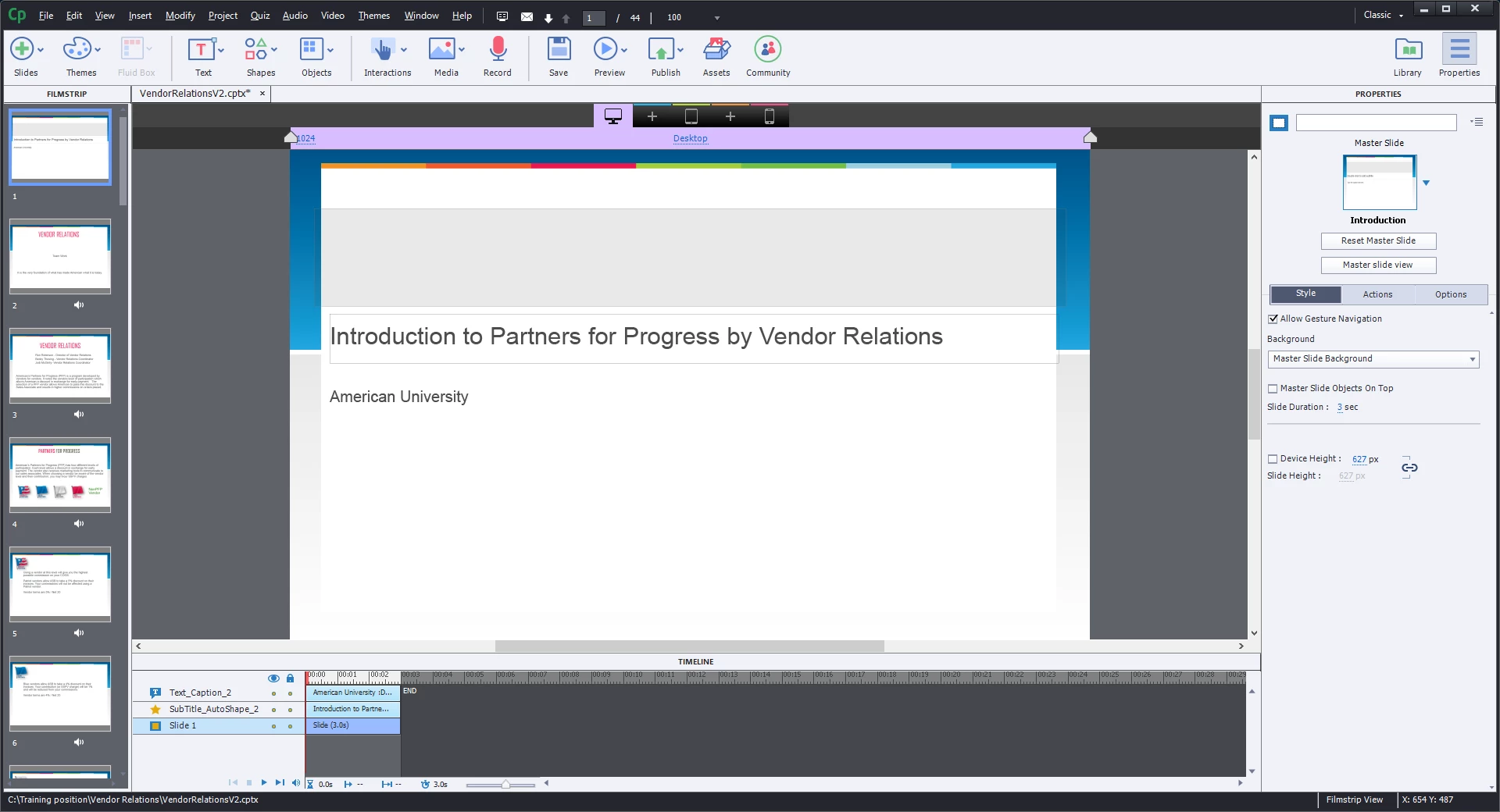Add a breakpoint between desktop and tablet
Screen dimensions: 1500x812
652,116
